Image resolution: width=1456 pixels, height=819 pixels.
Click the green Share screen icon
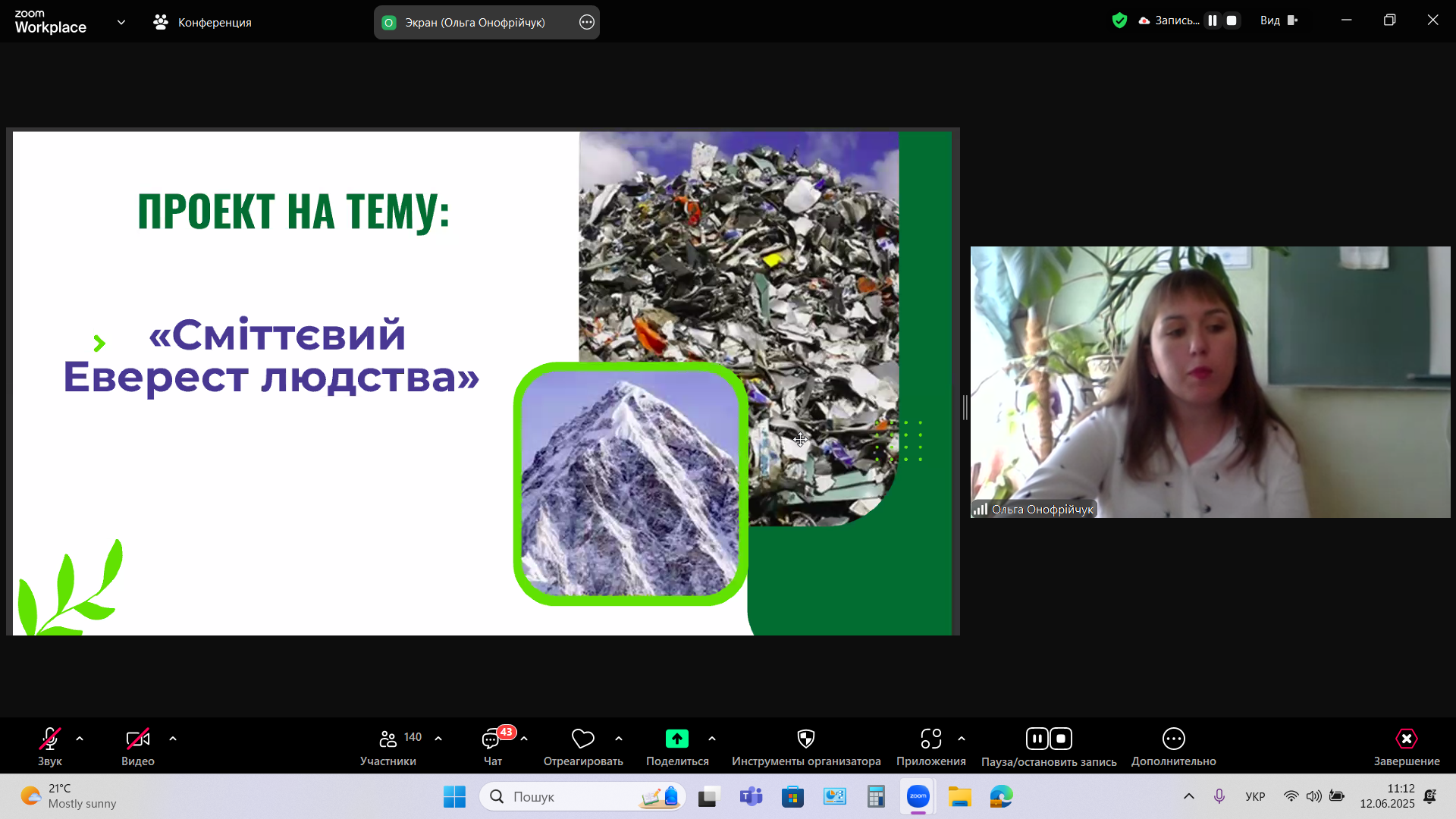click(676, 739)
